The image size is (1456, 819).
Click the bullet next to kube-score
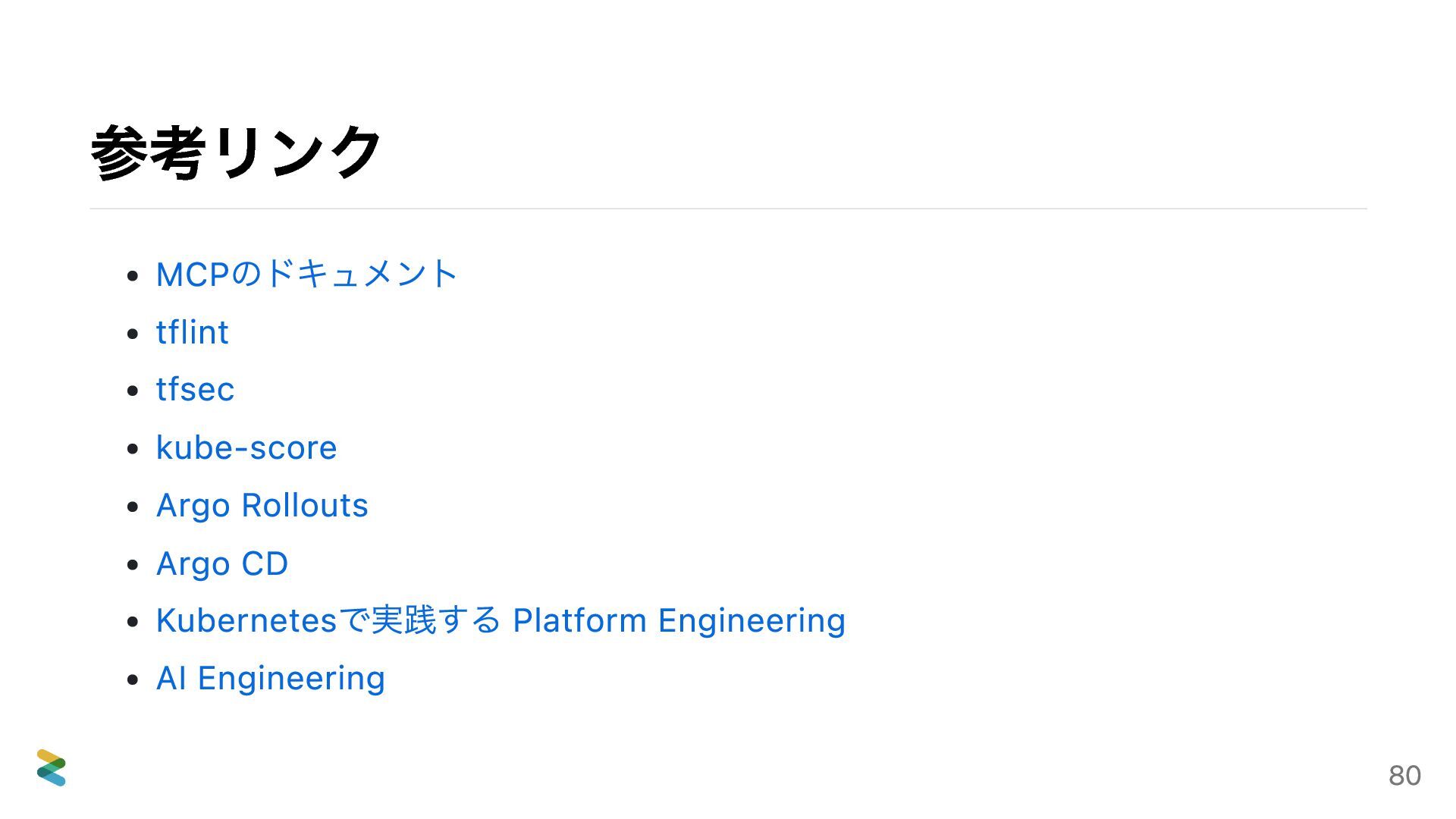pos(133,448)
